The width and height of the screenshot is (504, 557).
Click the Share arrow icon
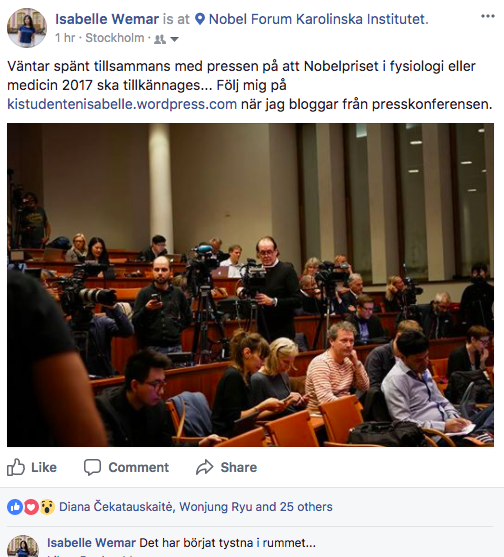pos(205,467)
